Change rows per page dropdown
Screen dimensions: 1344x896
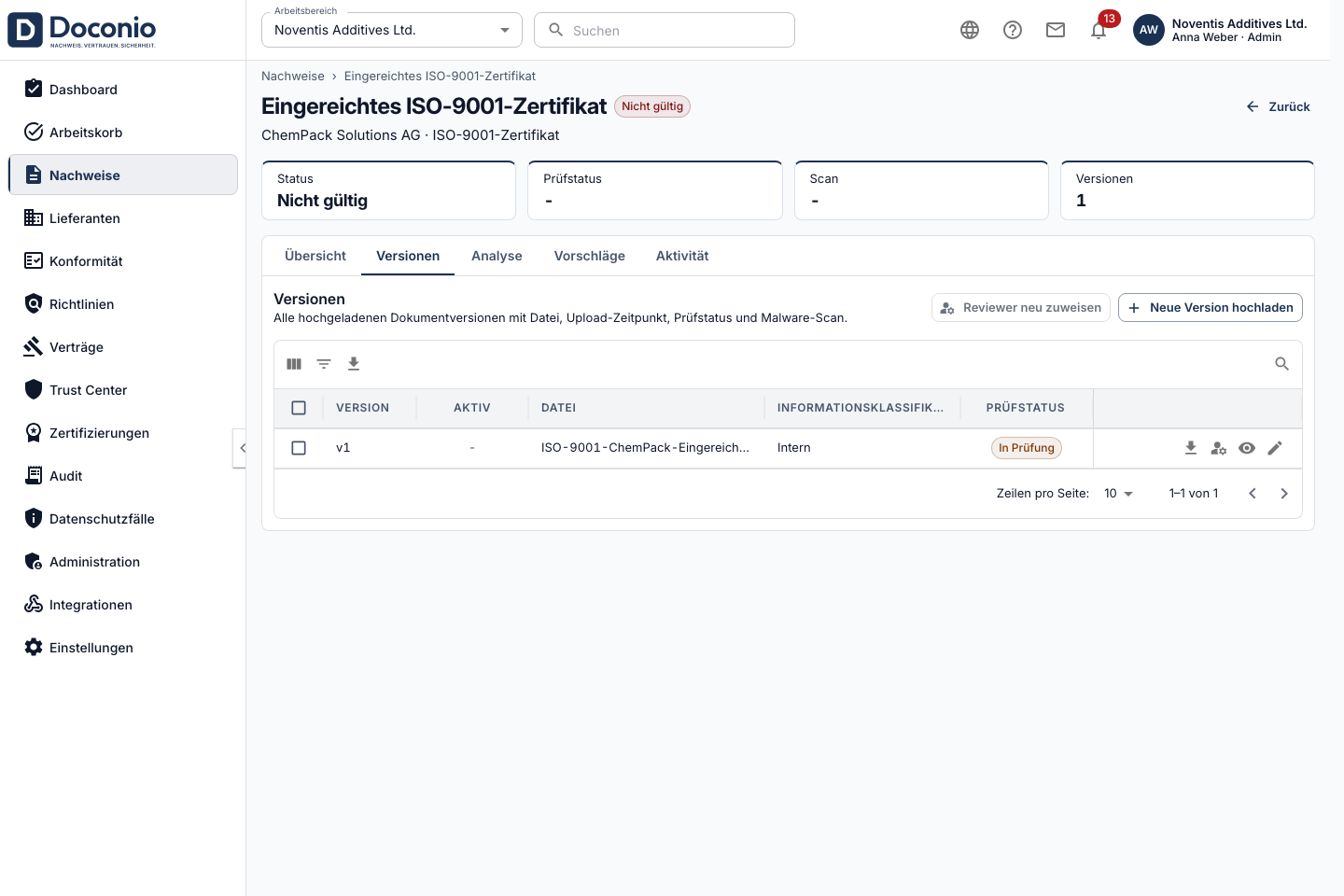pos(1118,494)
